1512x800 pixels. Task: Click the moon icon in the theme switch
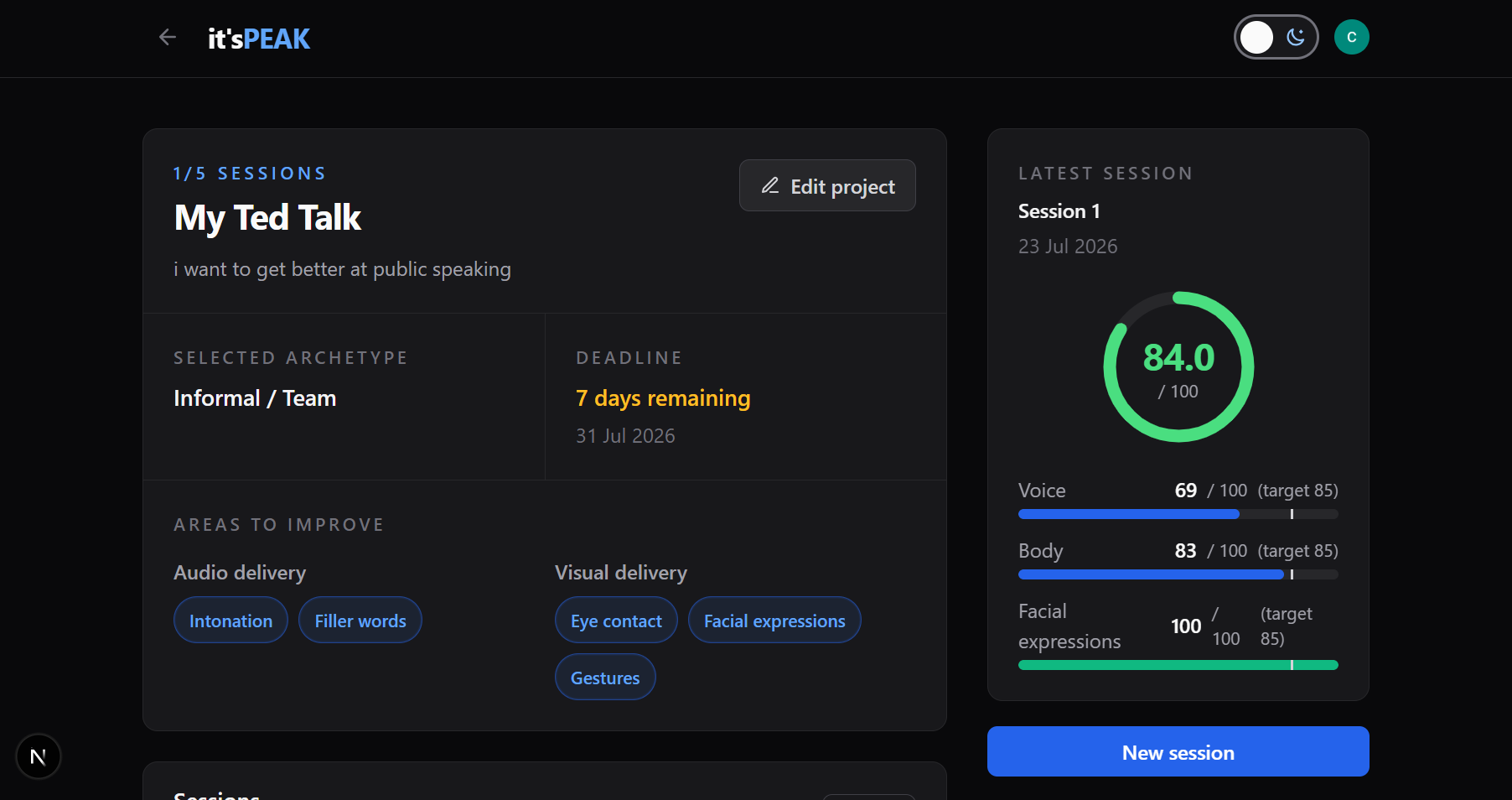click(1296, 37)
